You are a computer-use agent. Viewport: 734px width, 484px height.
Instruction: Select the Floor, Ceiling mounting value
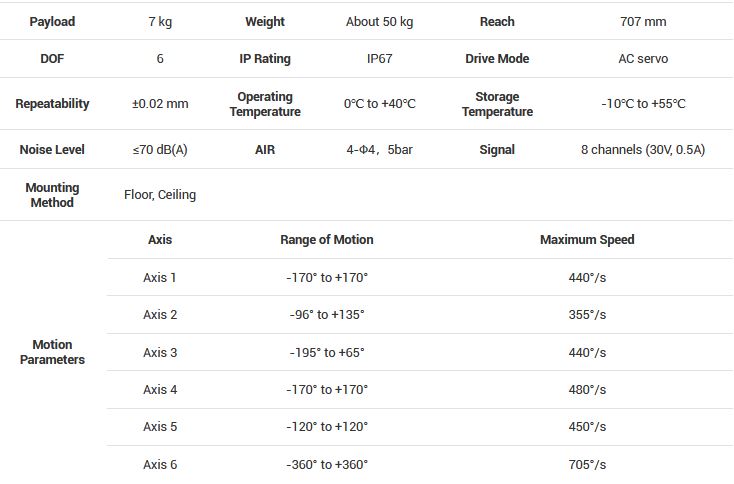coord(160,195)
